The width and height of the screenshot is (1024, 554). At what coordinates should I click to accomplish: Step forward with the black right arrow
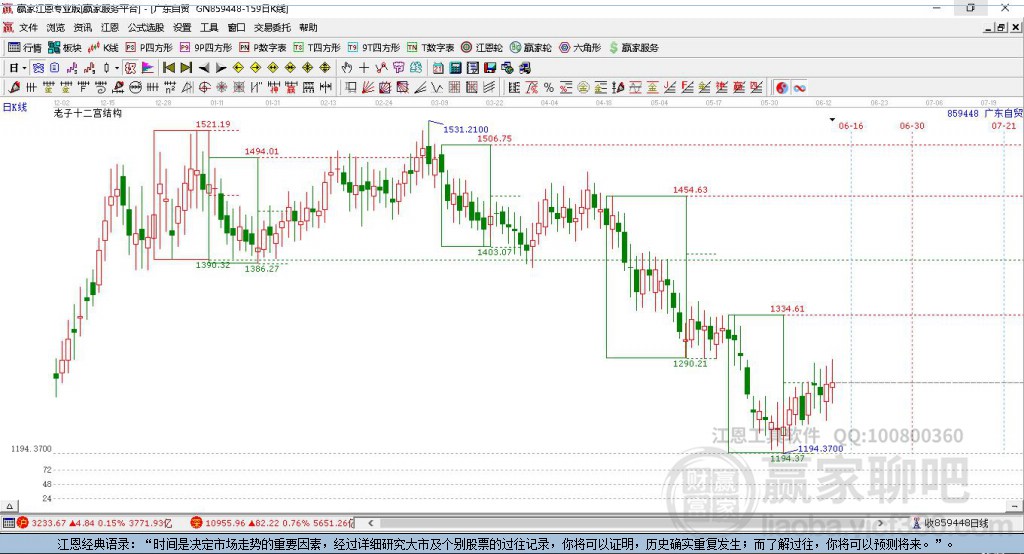(221, 68)
